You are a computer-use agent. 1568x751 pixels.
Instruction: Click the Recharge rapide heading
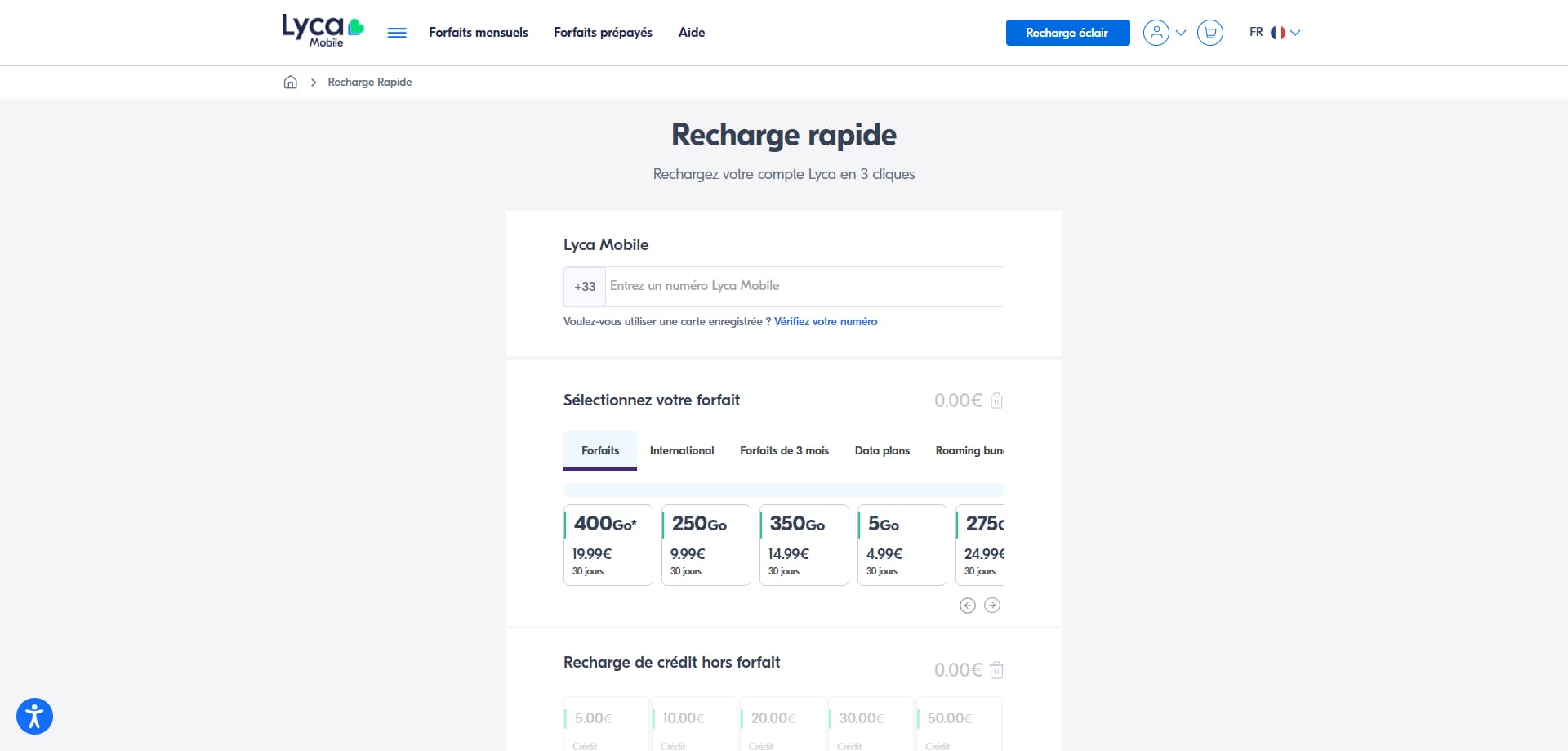click(784, 135)
